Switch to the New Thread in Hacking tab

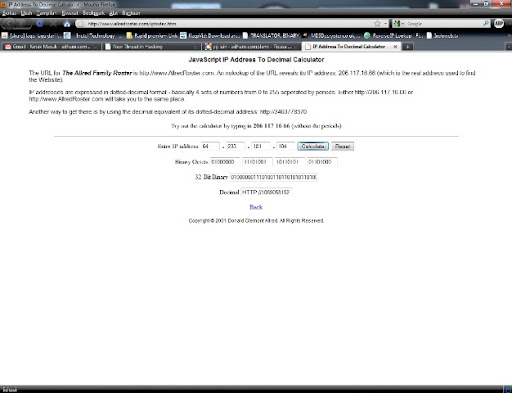[x=152, y=47]
